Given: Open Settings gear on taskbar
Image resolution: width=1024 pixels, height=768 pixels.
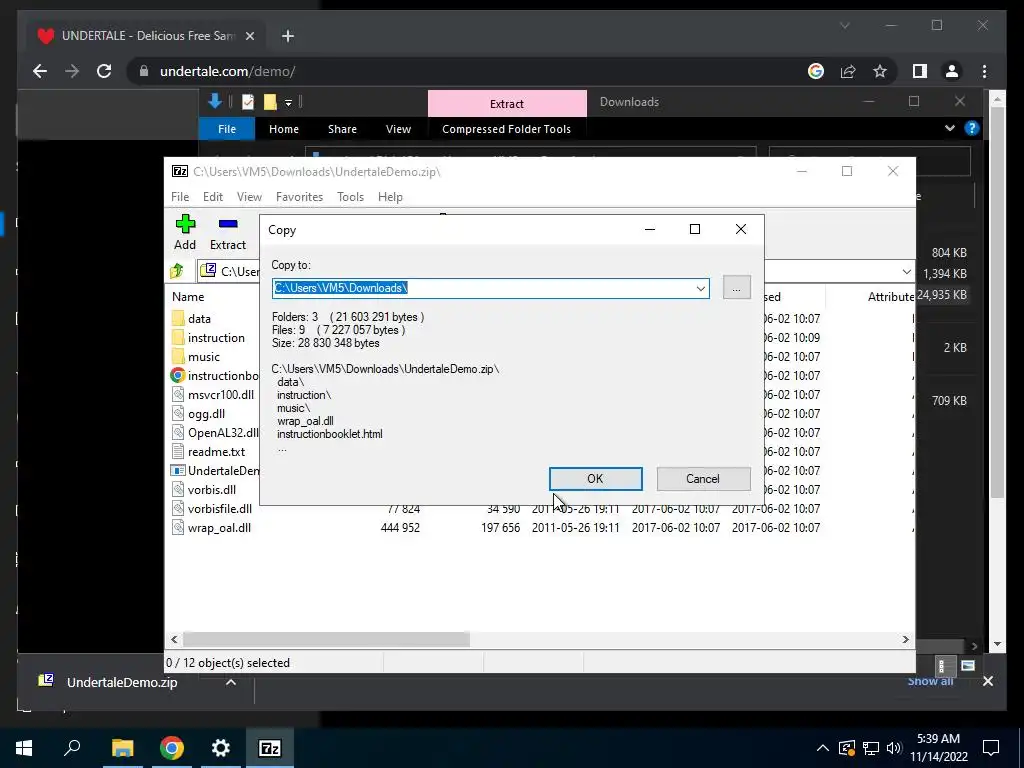Looking at the screenshot, I should coord(221,748).
